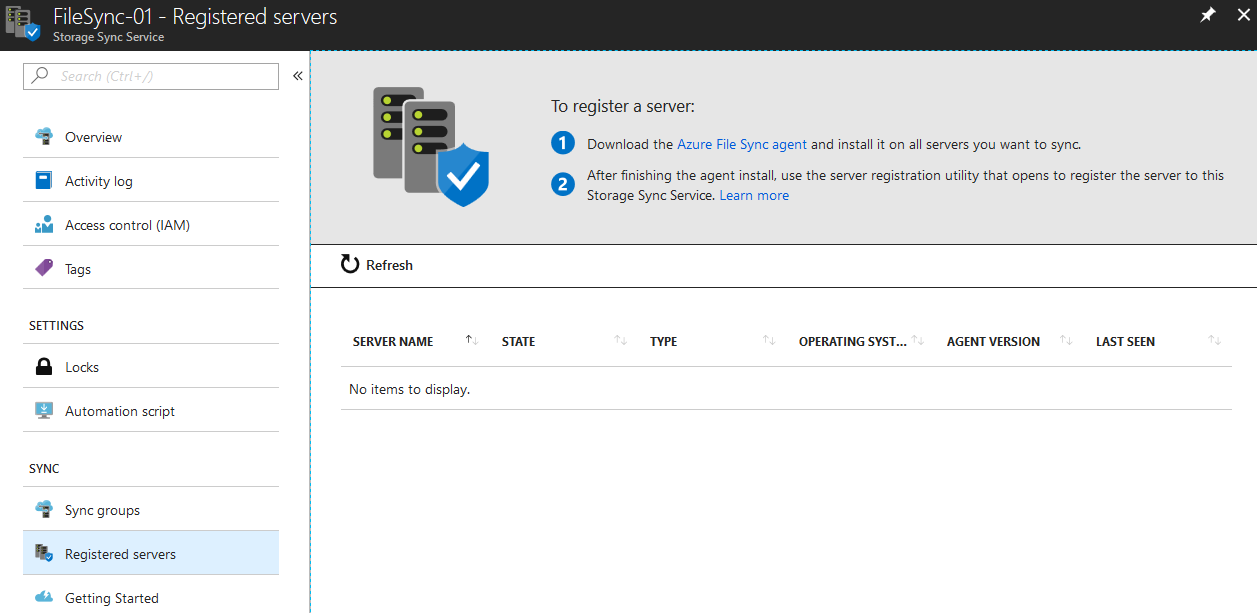The height and width of the screenshot is (613, 1257).
Task: Open the Tags menu item
Action: pos(151,269)
